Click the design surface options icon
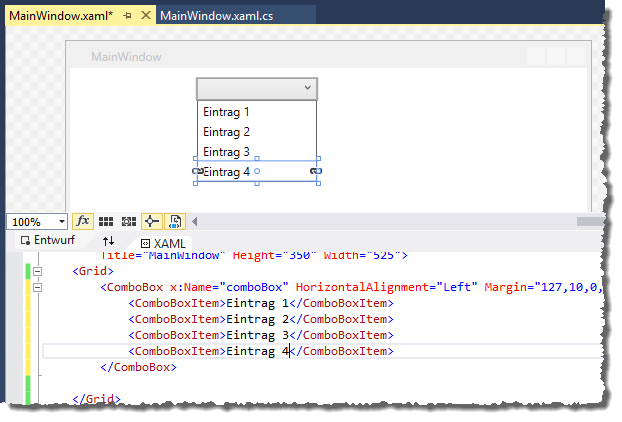Viewport: 622px width, 422px height. [x=175, y=221]
